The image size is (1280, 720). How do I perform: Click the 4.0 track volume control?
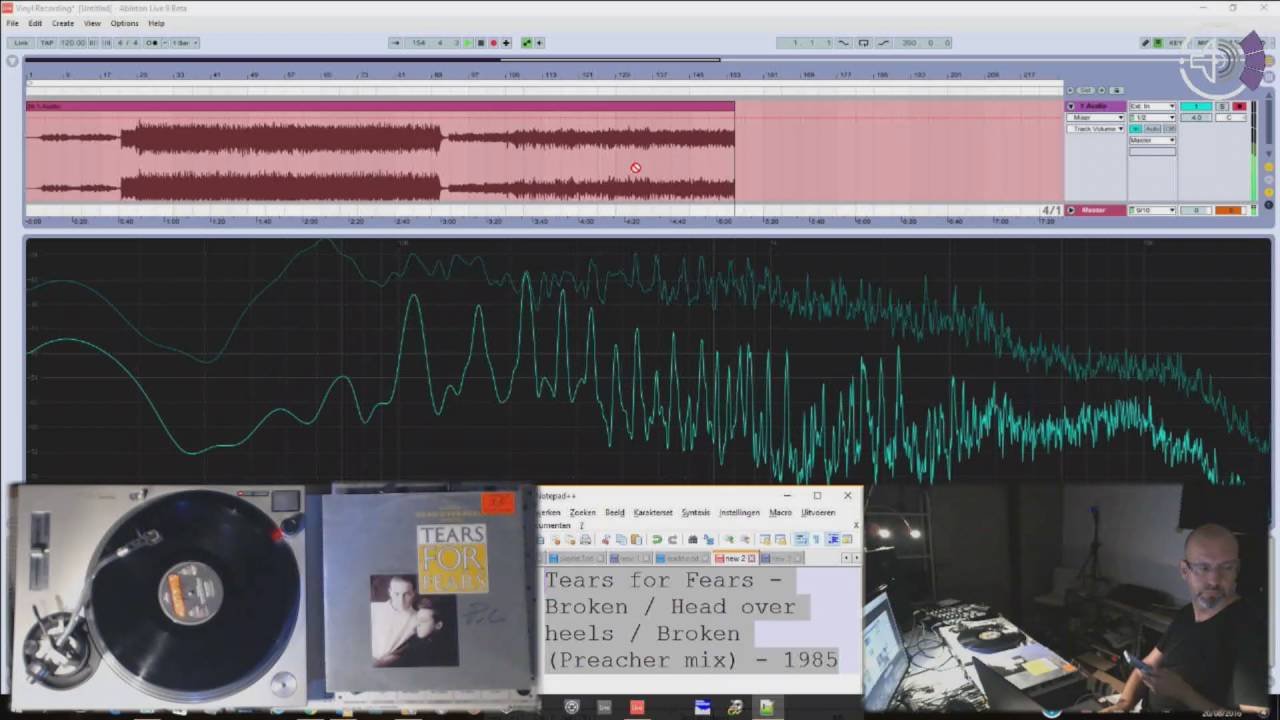click(1196, 117)
